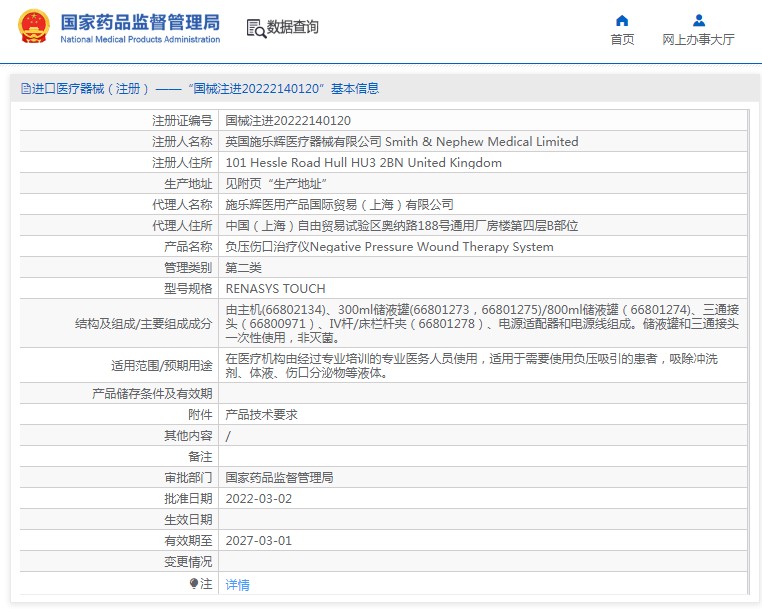The width and height of the screenshot is (762, 609).
Task: Select address 101 Hessle Road Hull
Action: 364,163
